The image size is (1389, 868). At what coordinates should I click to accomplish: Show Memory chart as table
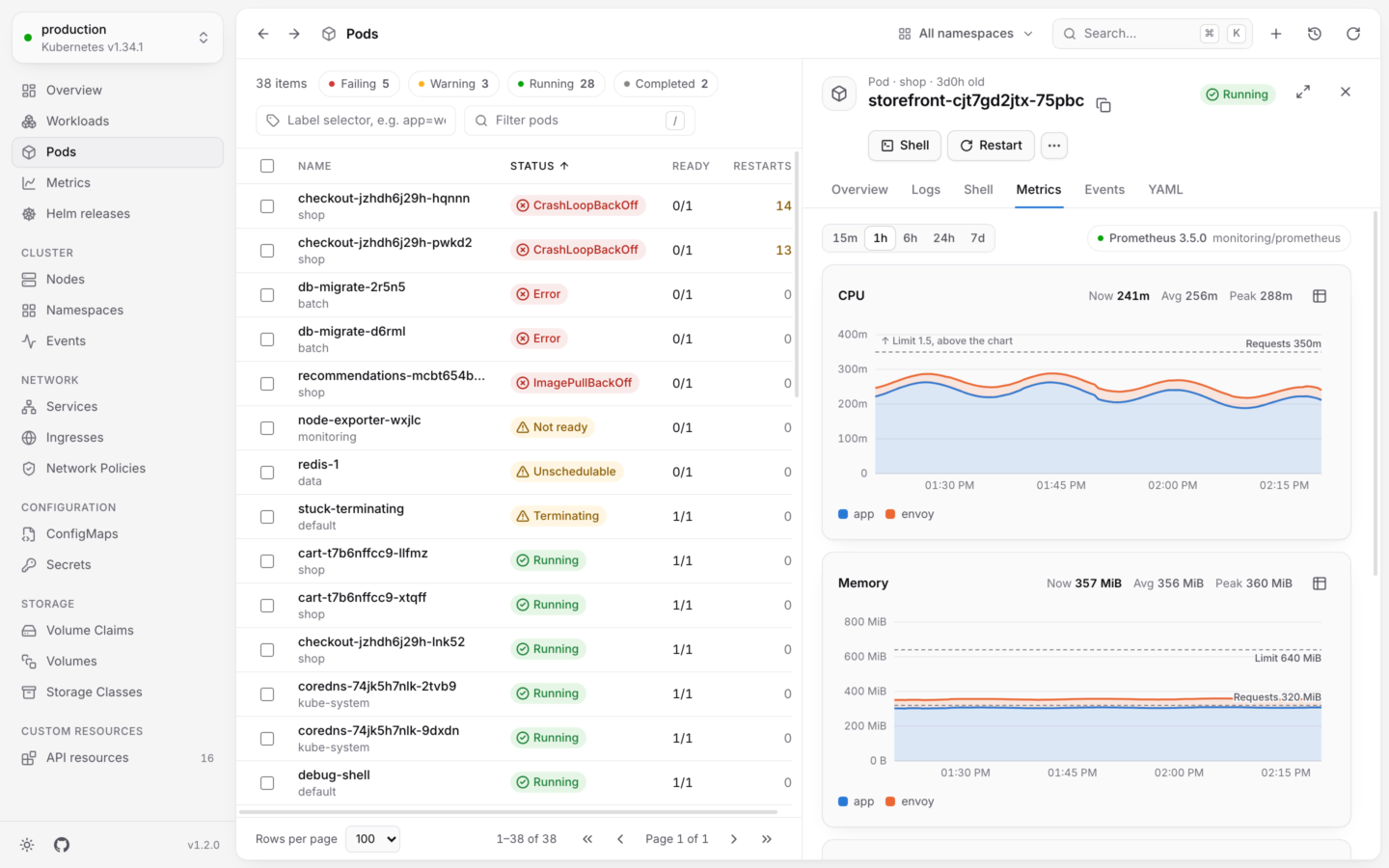tap(1320, 583)
